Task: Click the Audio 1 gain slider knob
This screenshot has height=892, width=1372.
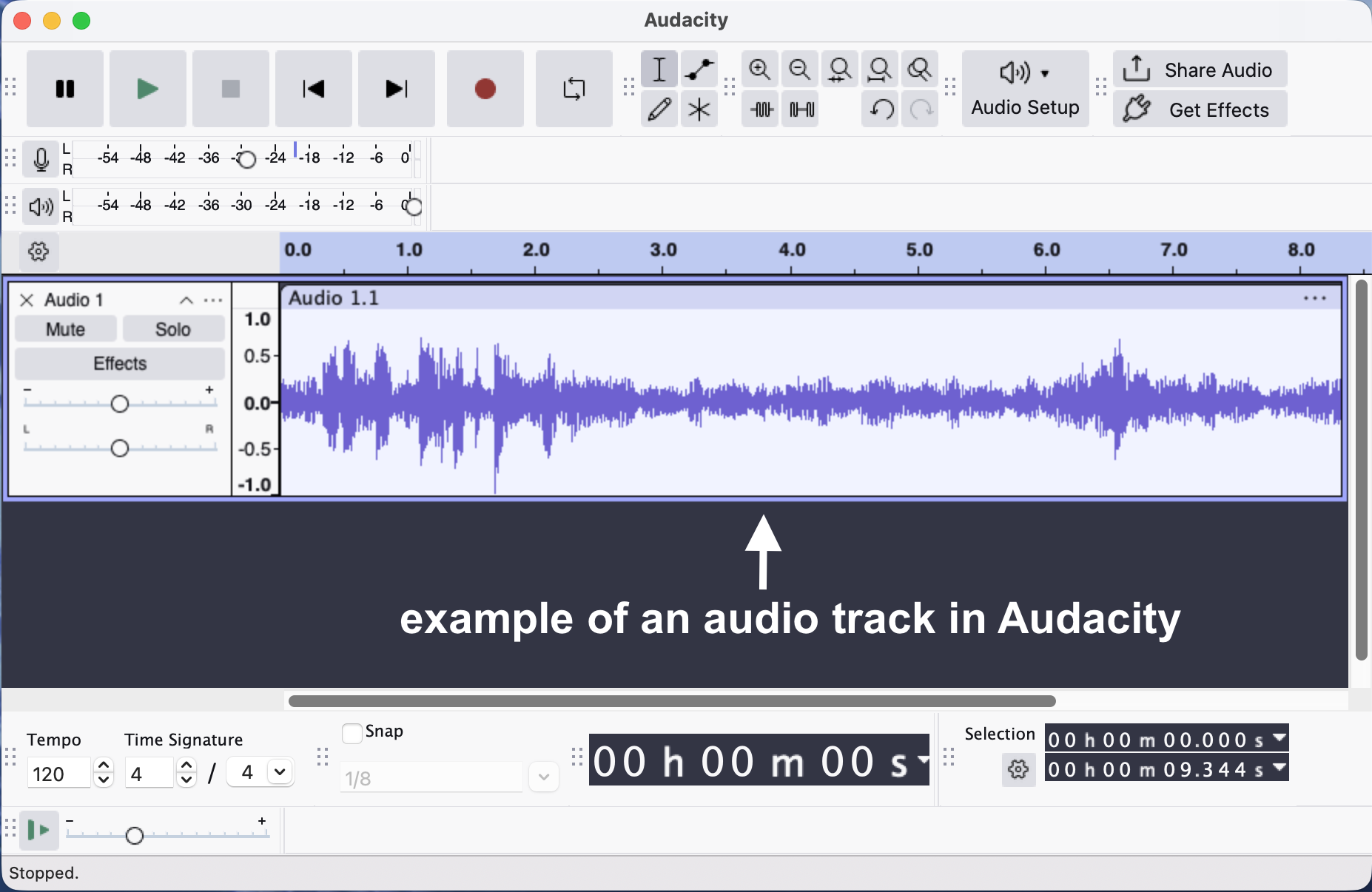Action: click(120, 404)
